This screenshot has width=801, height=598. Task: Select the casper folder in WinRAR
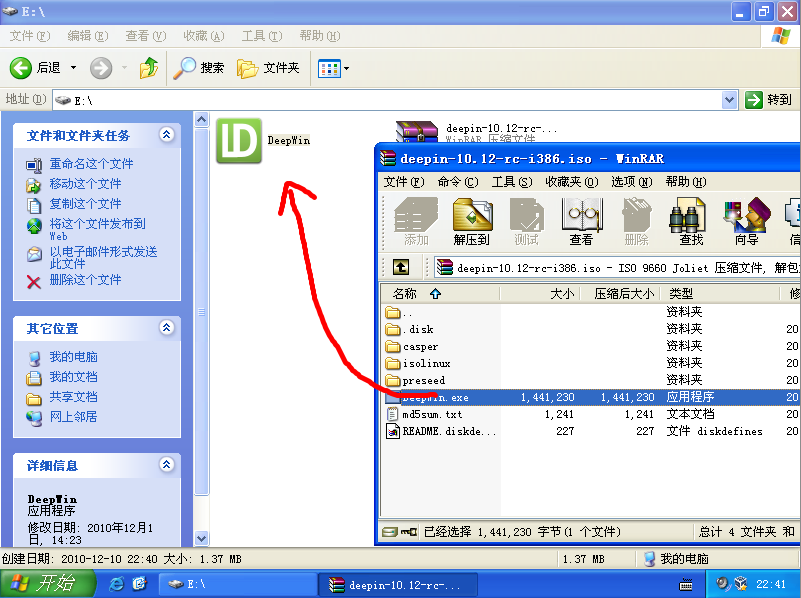[x=412, y=346]
